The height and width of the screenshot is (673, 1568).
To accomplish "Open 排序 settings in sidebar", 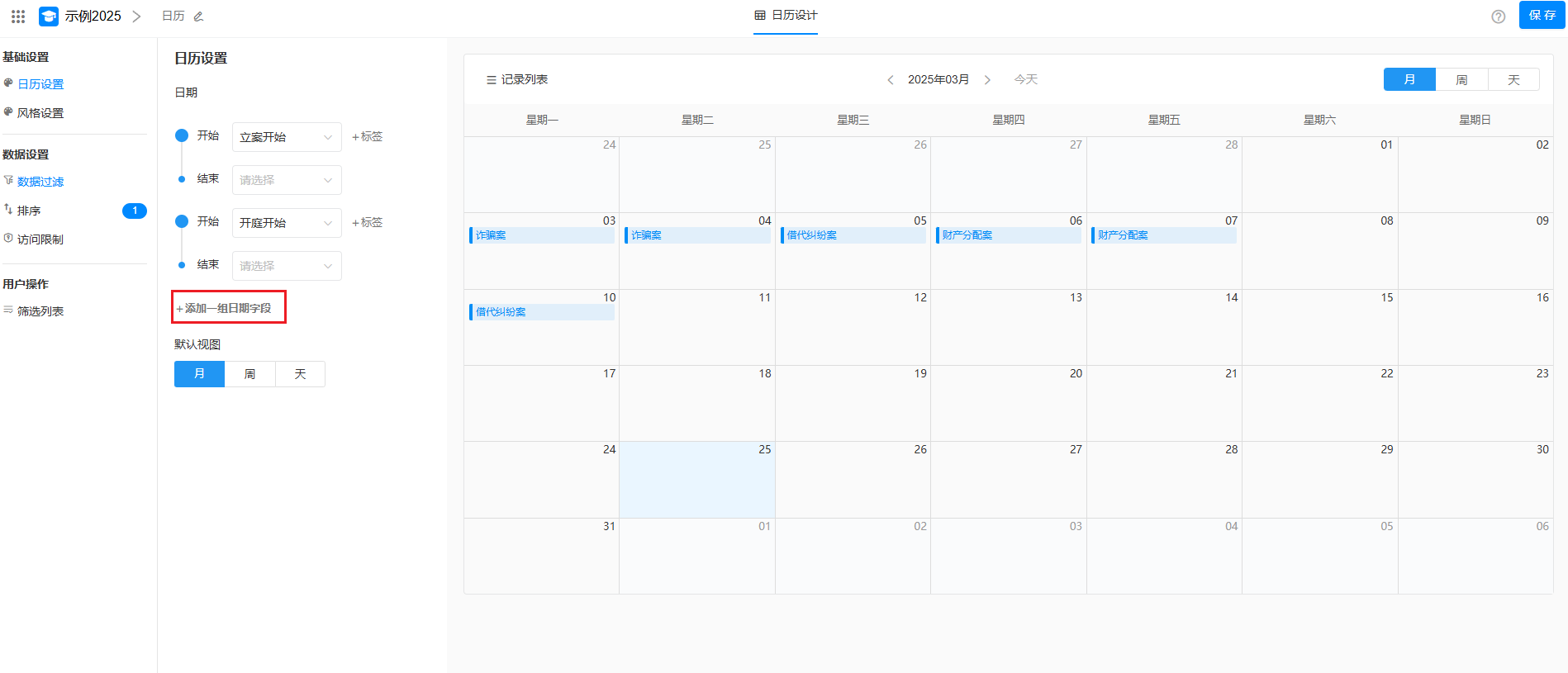I will coord(29,211).
